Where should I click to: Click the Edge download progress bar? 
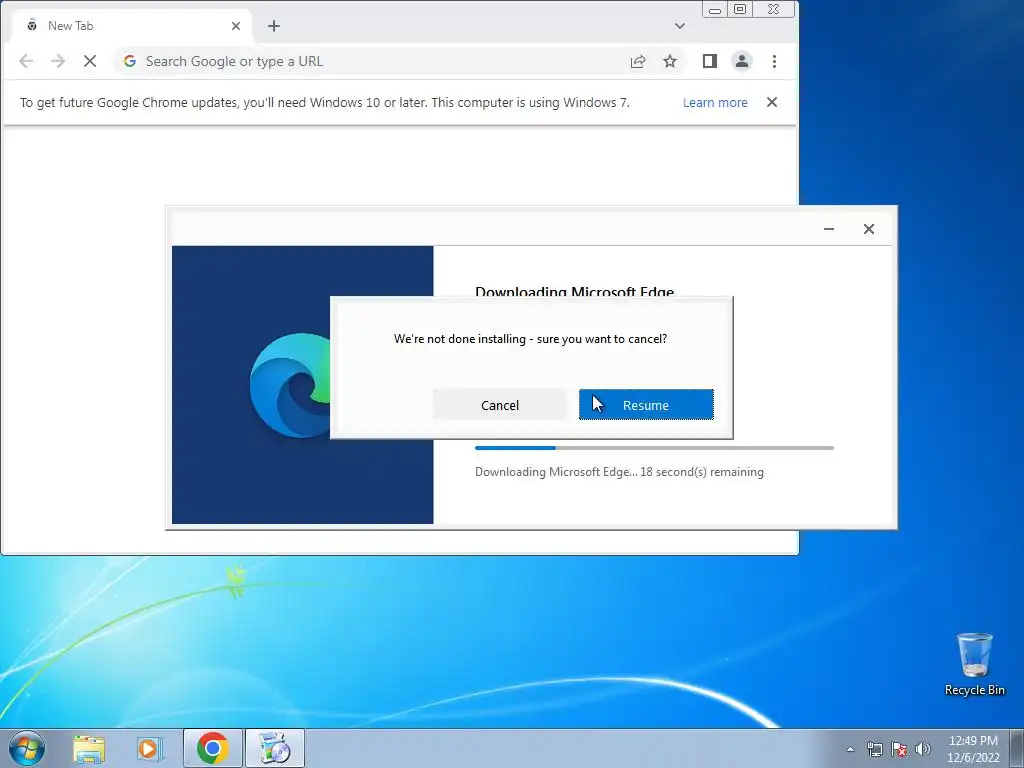[x=654, y=448]
